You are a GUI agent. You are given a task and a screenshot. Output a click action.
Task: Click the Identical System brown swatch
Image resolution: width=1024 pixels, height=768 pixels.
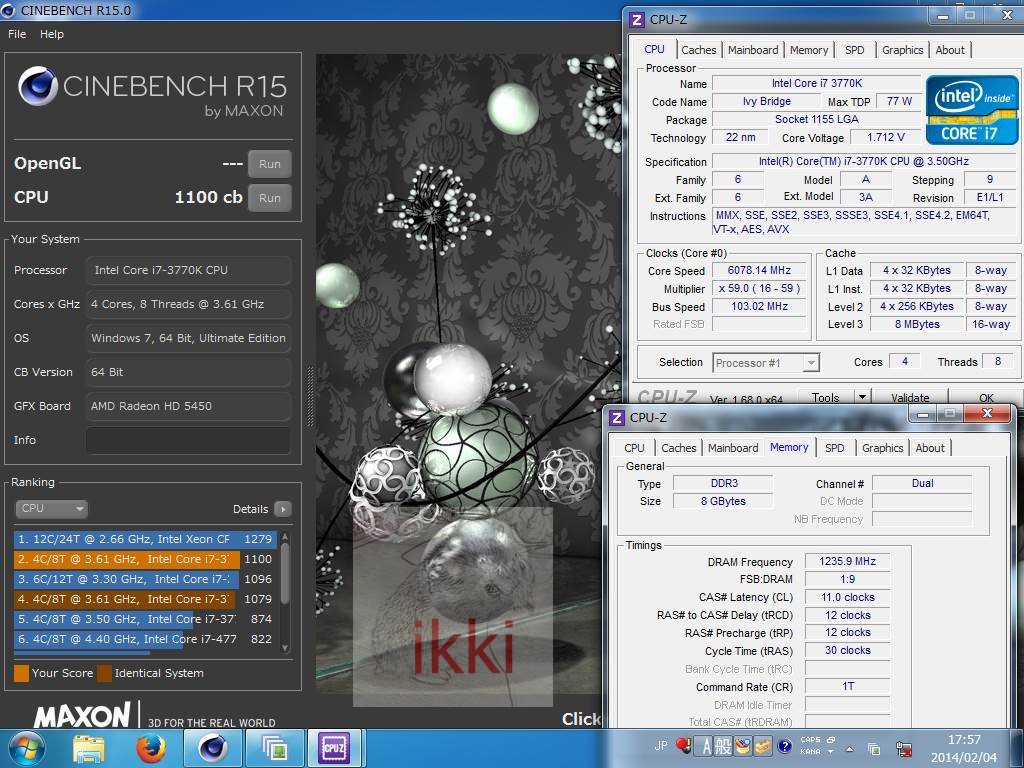pyautogui.click(x=104, y=673)
